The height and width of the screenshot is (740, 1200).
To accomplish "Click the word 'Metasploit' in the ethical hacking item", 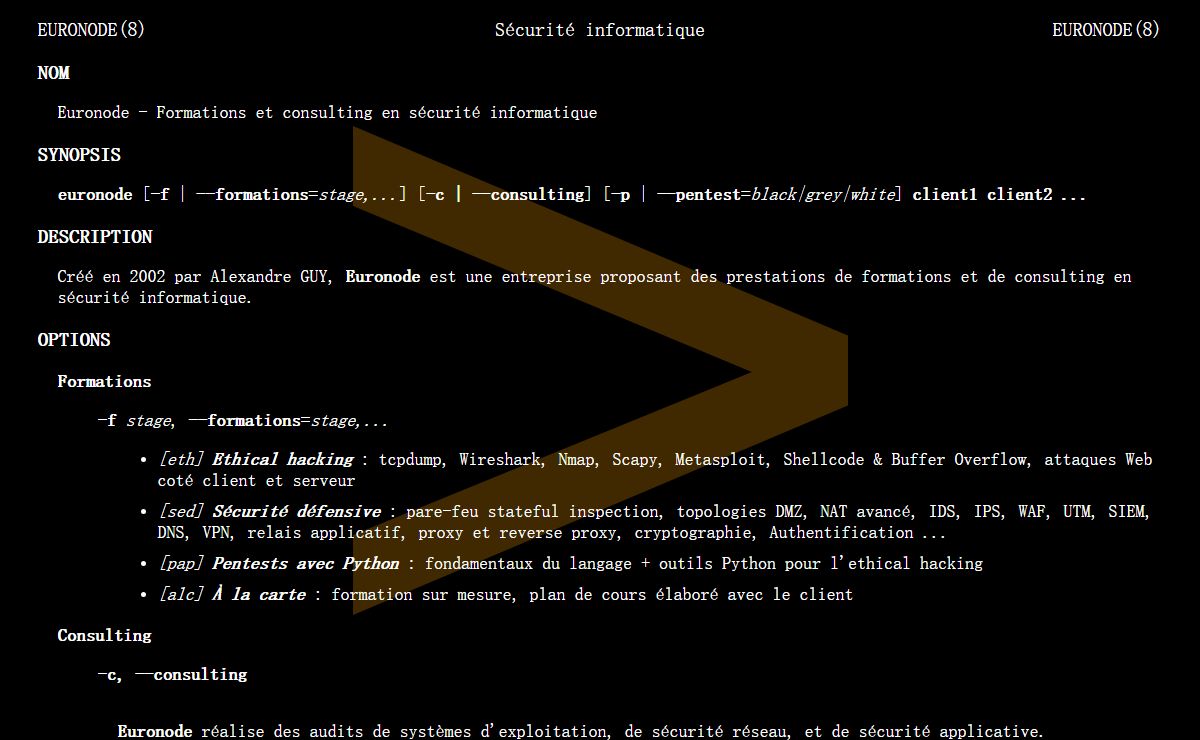I will tap(721, 460).
